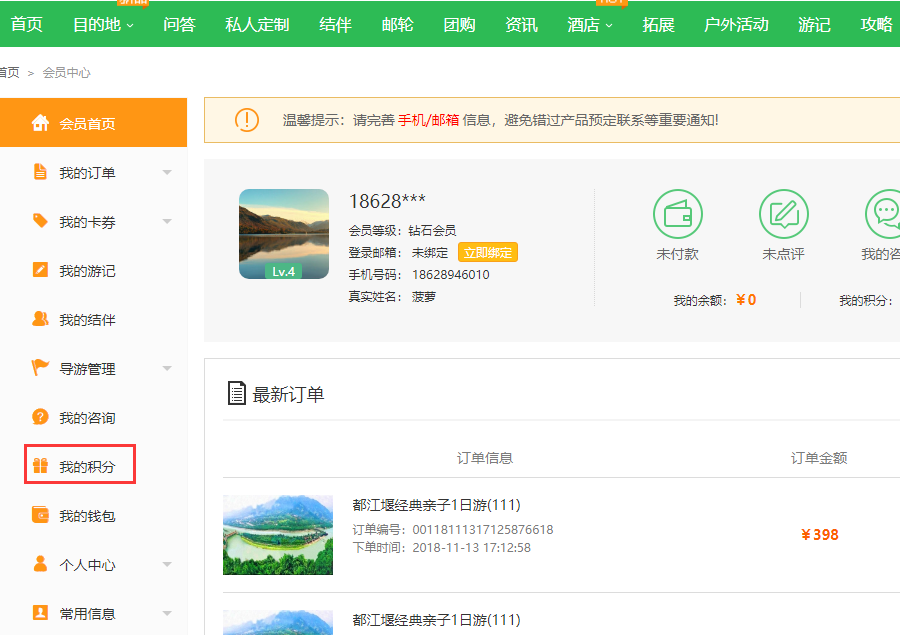Click the gift icon beside 我的积分
Screen dimensions: 900x635
(x=40, y=467)
